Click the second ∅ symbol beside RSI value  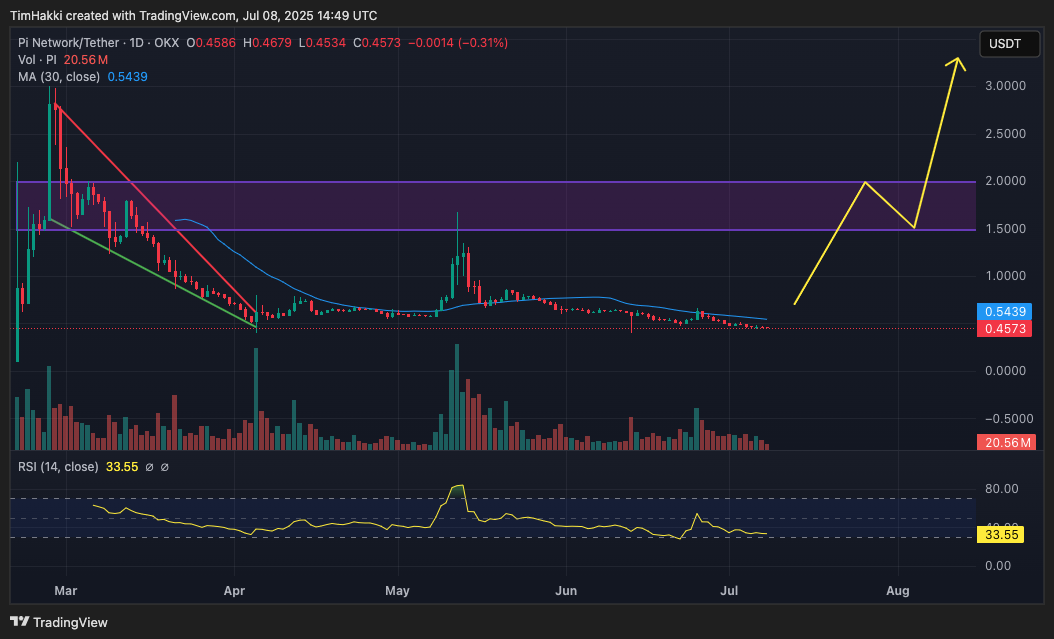pyautogui.click(x=165, y=467)
